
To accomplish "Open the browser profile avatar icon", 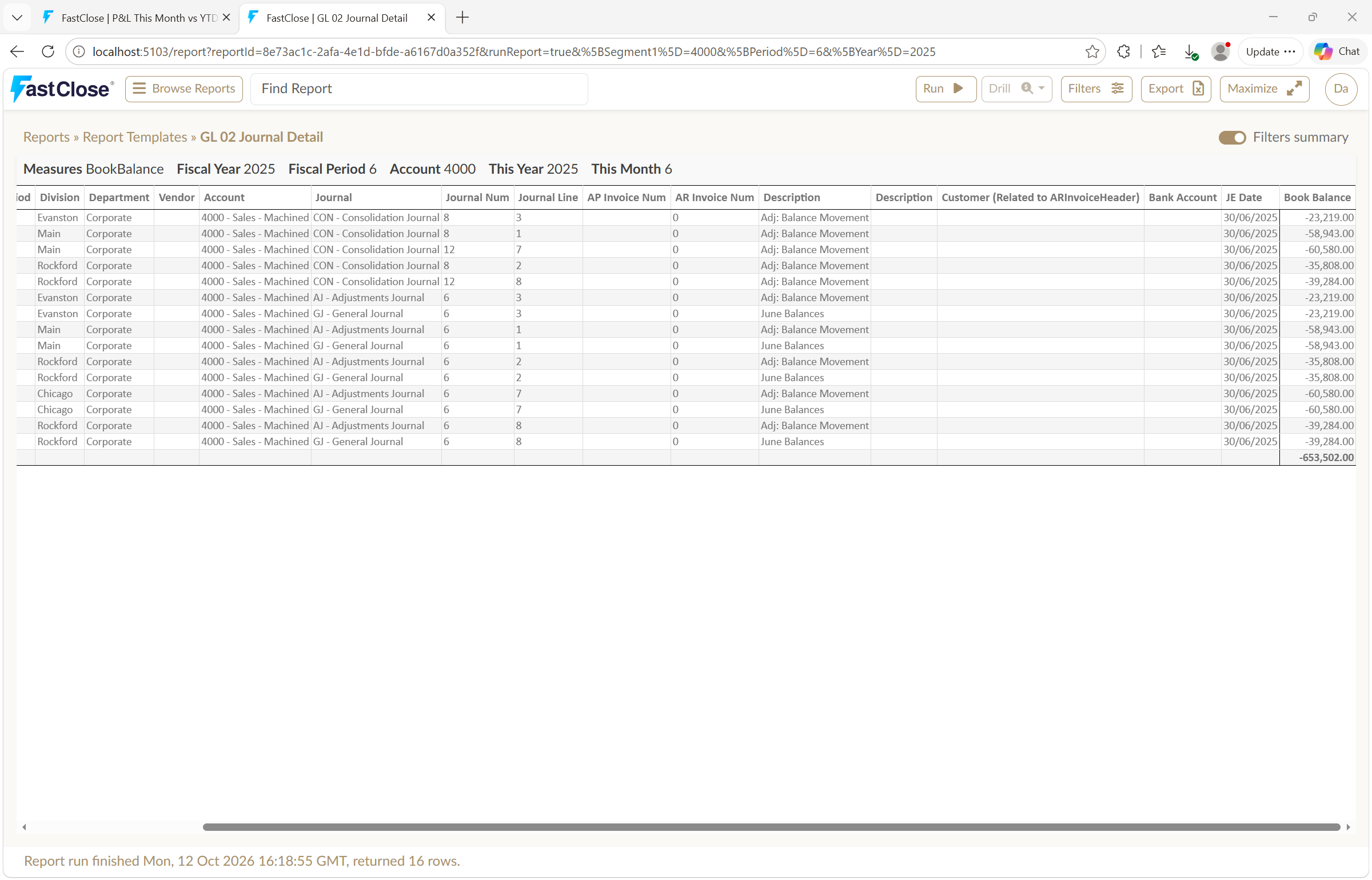I will coord(1221,51).
